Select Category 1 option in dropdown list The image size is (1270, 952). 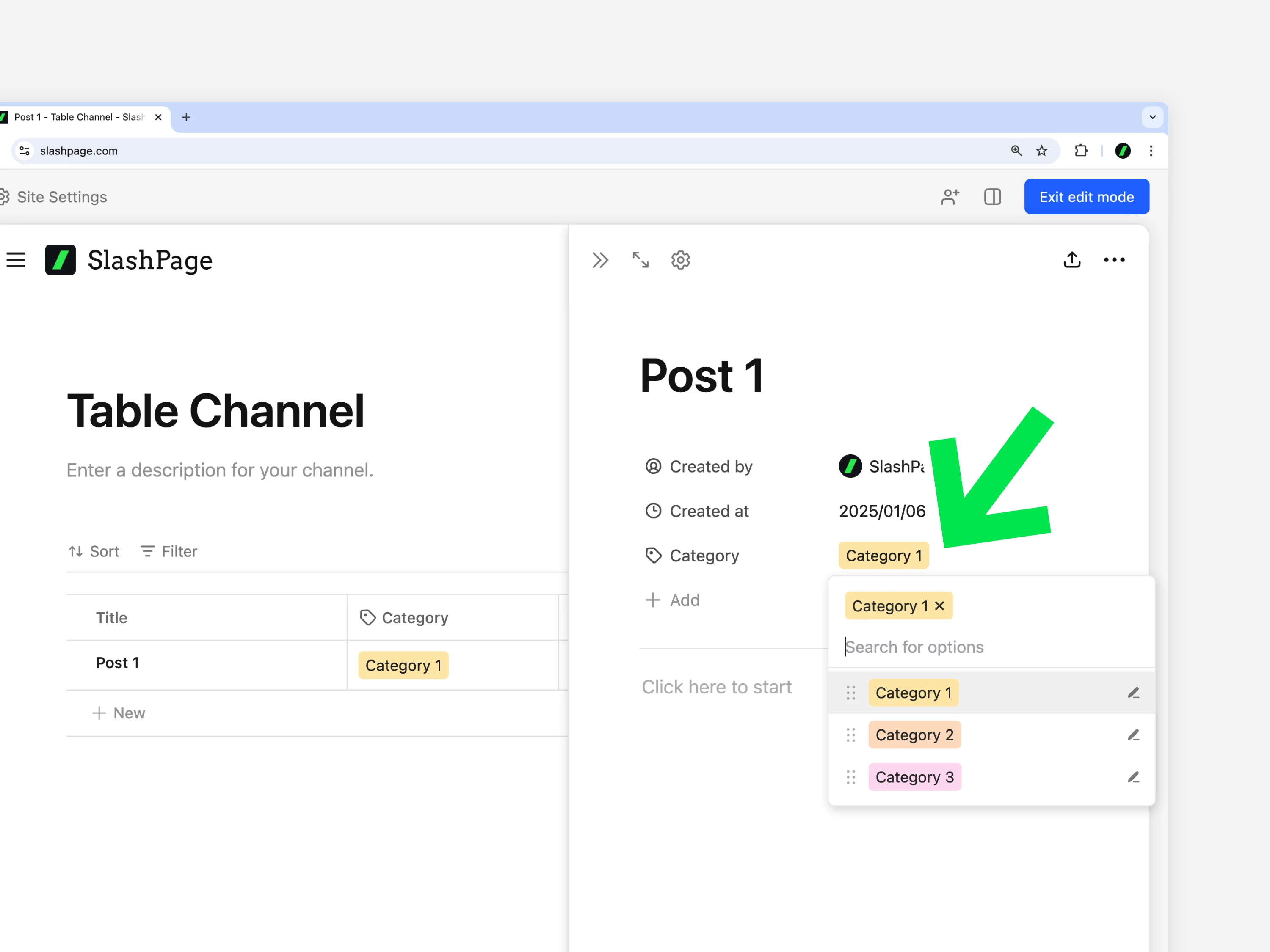point(913,693)
